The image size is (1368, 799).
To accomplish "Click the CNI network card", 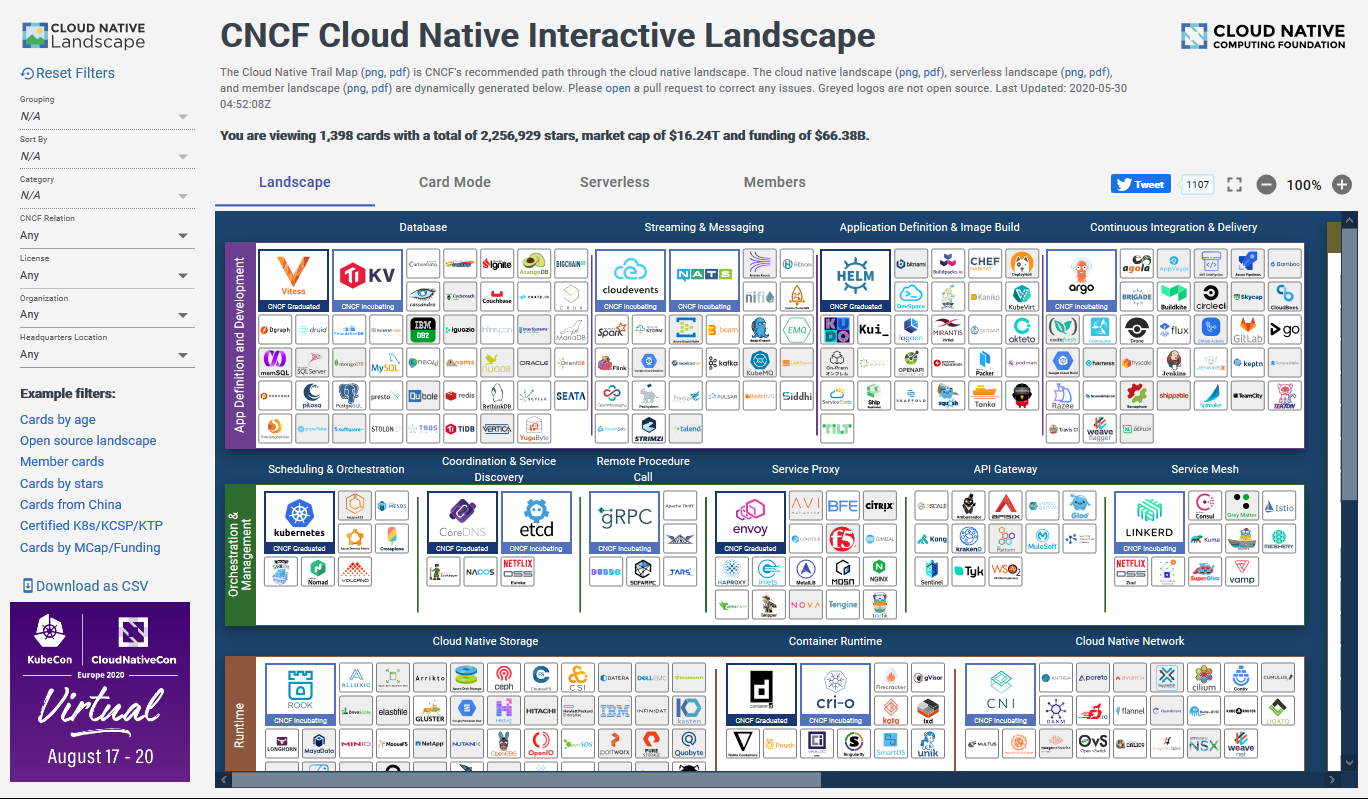I will 1000,694.
